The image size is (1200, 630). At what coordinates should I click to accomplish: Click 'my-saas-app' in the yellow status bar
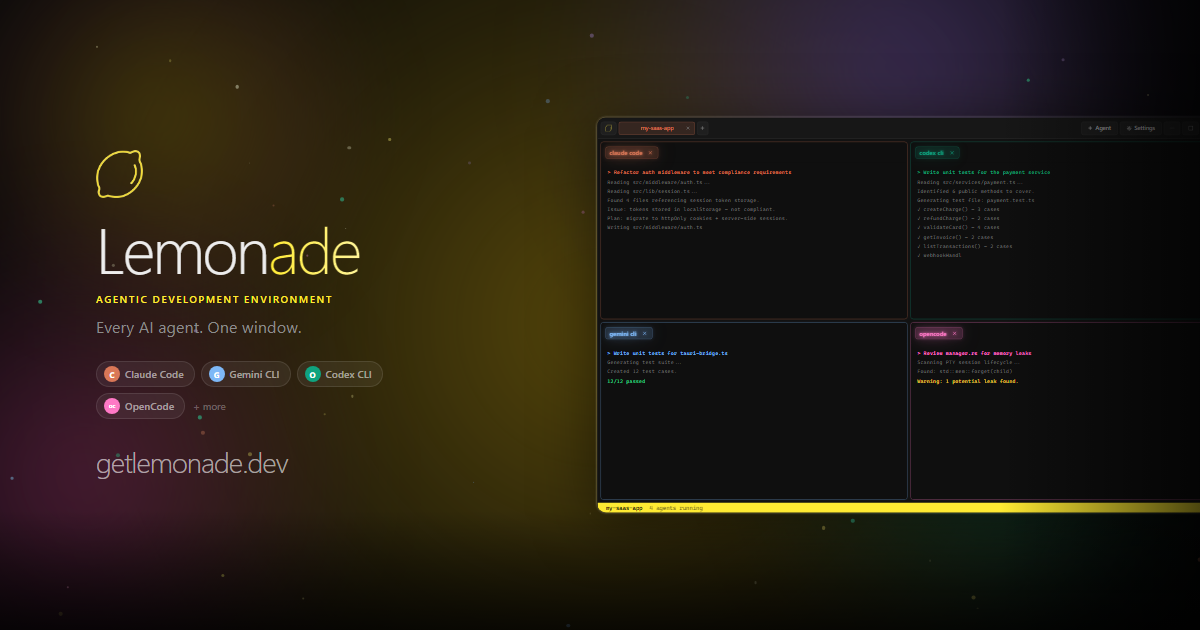coord(624,508)
